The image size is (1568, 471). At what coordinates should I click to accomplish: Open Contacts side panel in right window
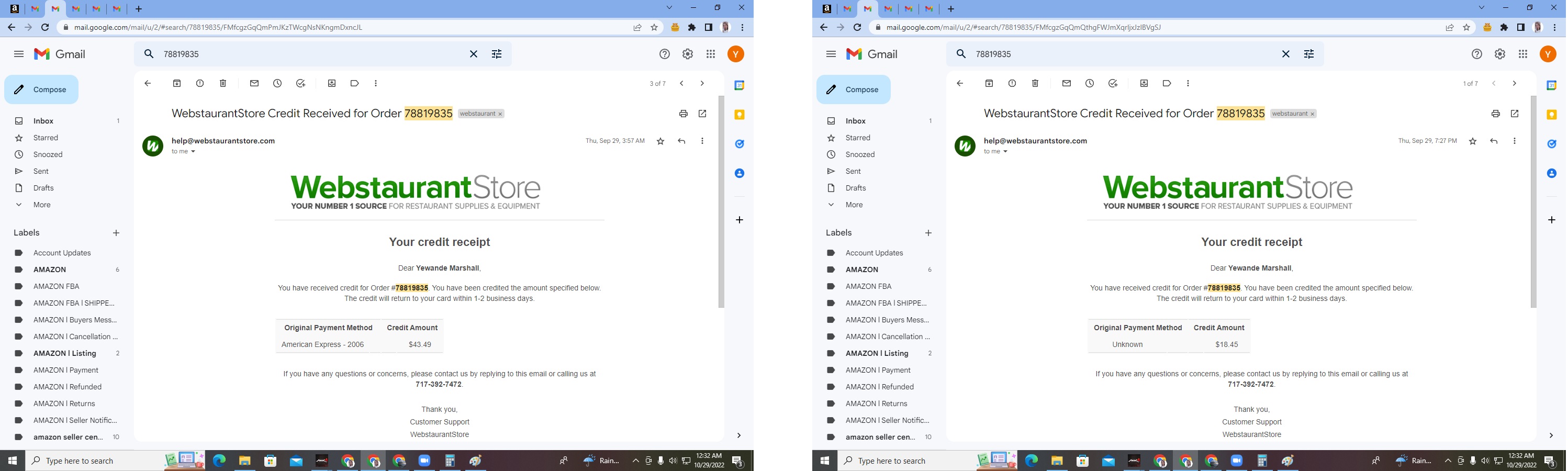[1552, 173]
